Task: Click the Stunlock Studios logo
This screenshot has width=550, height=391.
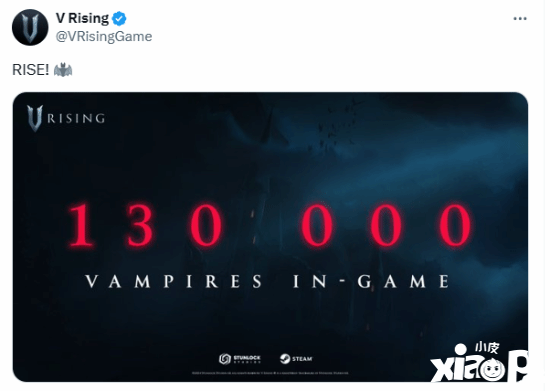Action: 240,359
